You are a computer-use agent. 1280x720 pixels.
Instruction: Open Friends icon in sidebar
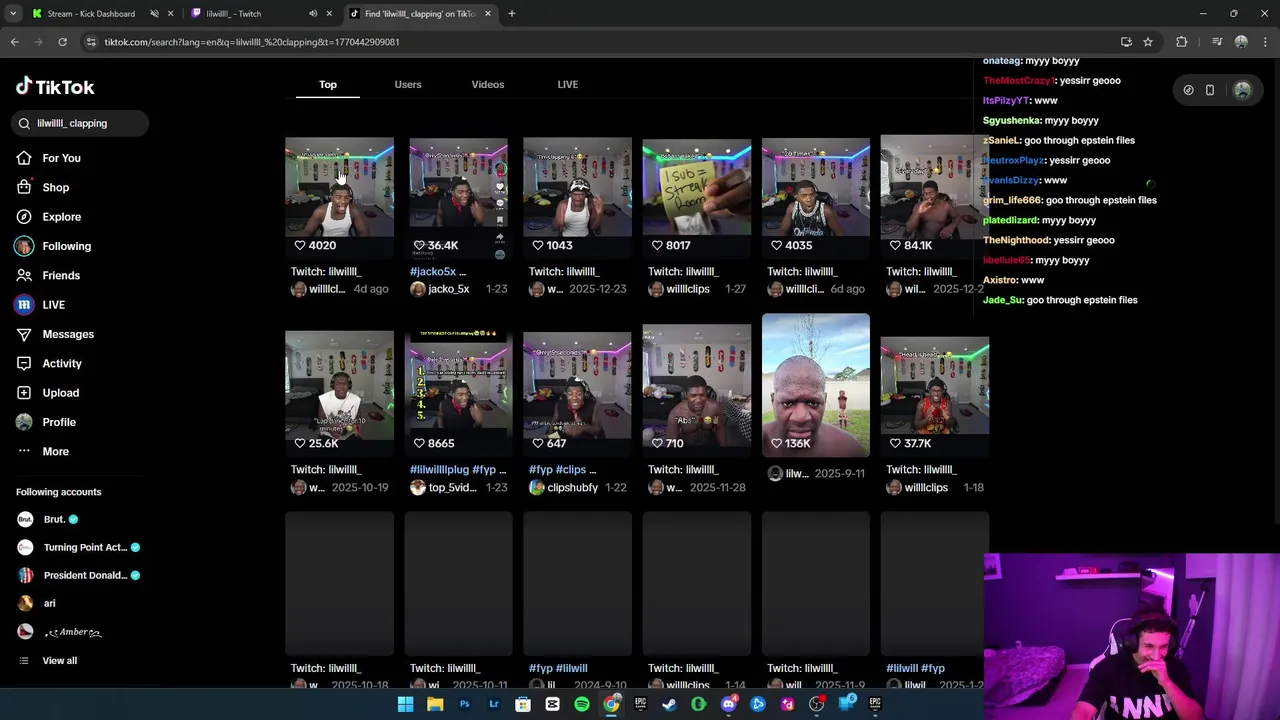[24, 275]
